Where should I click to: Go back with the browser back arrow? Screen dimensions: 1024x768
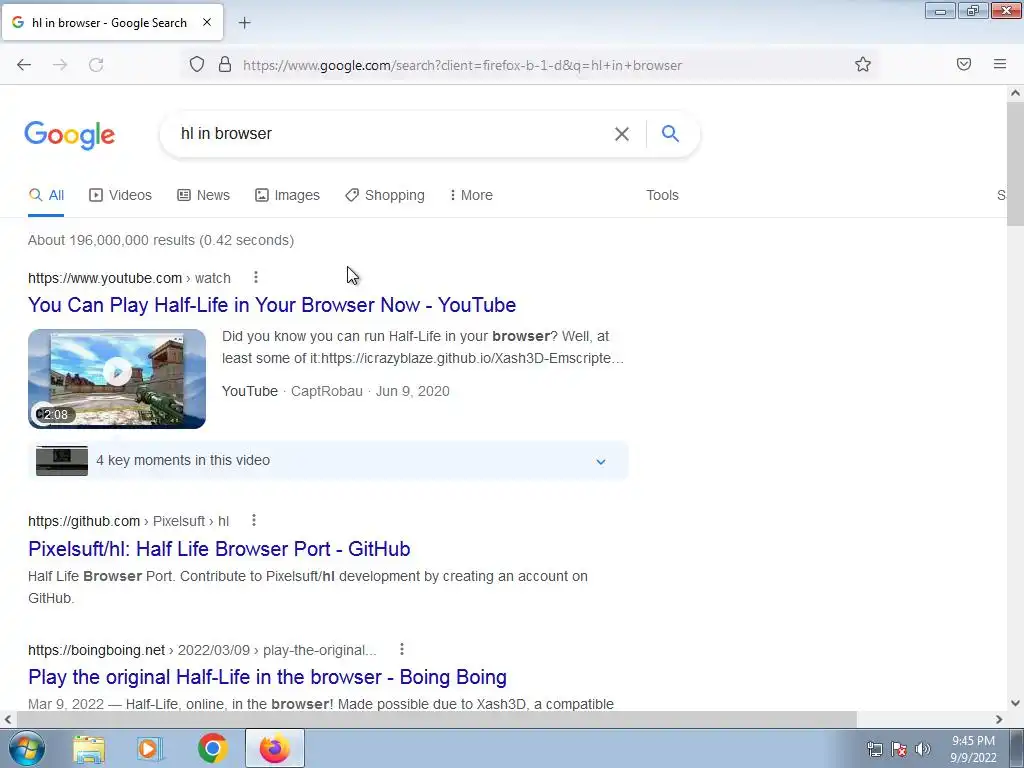24,65
